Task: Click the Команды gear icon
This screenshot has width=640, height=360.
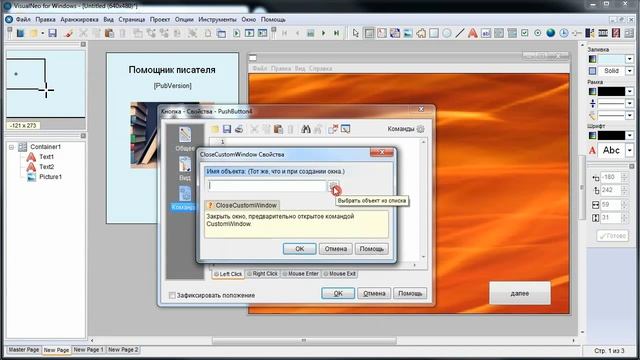Action: (420, 129)
